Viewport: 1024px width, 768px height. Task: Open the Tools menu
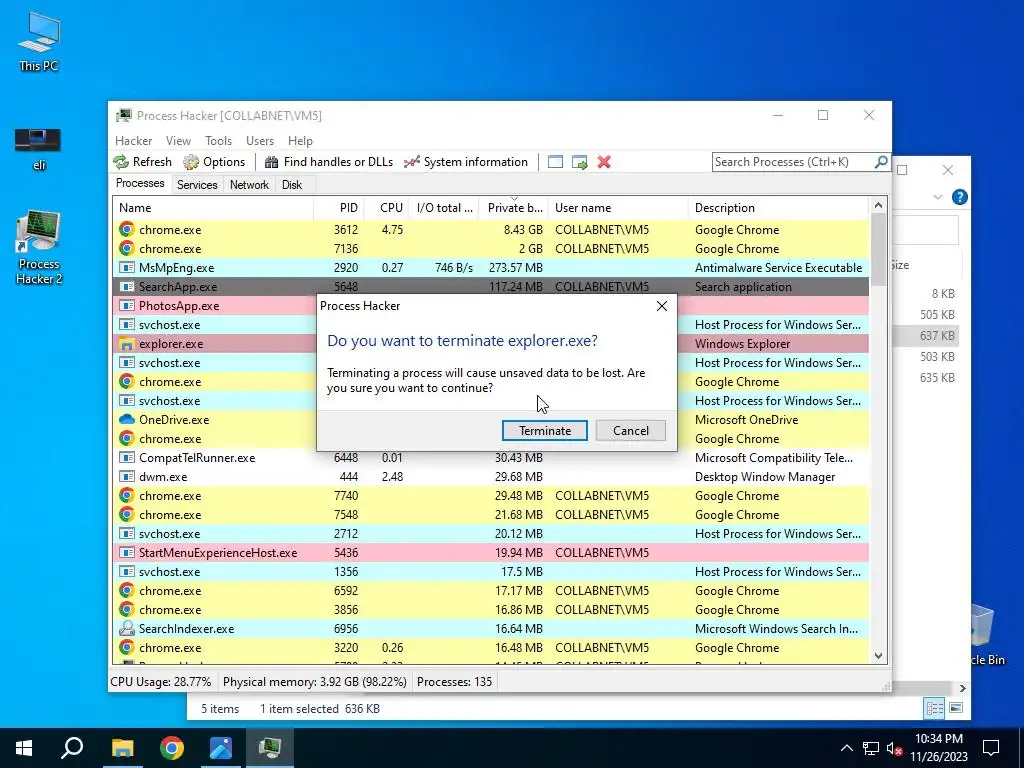click(x=218, y=140)
